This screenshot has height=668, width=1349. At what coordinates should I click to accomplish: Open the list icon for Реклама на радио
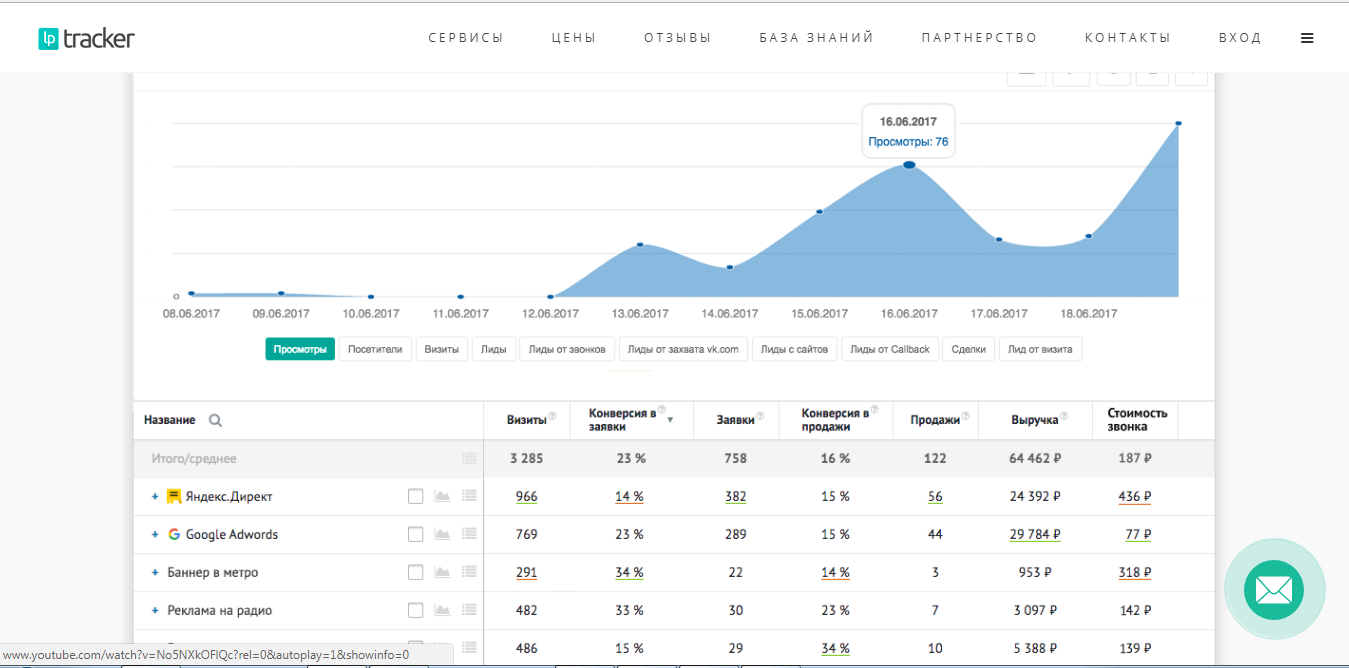coord(470,611)
